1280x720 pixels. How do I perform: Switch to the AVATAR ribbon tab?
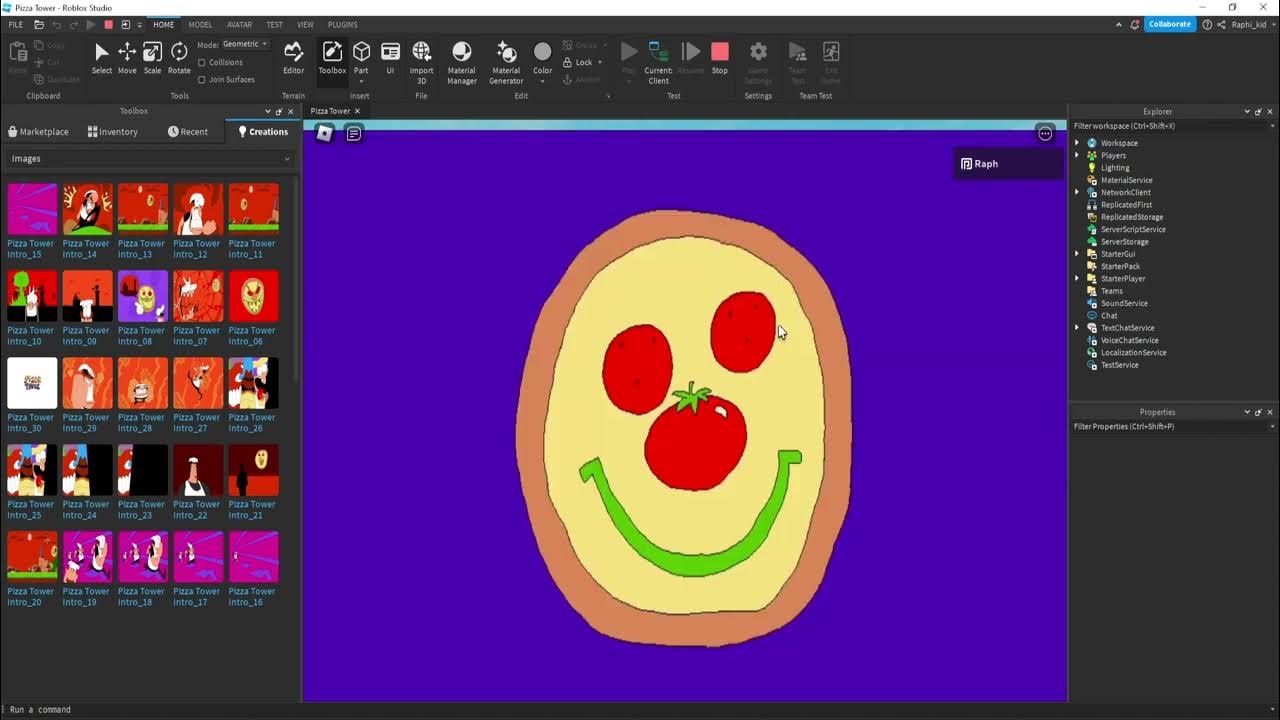point(239,24)
